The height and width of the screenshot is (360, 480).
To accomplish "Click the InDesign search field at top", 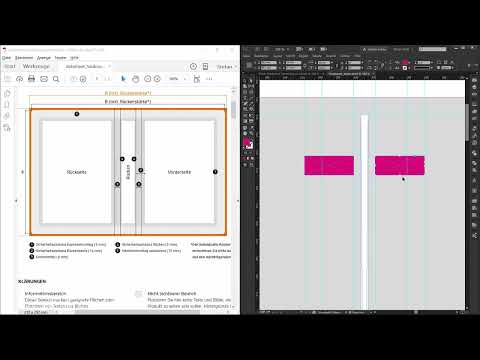I will tap(432, 49).
